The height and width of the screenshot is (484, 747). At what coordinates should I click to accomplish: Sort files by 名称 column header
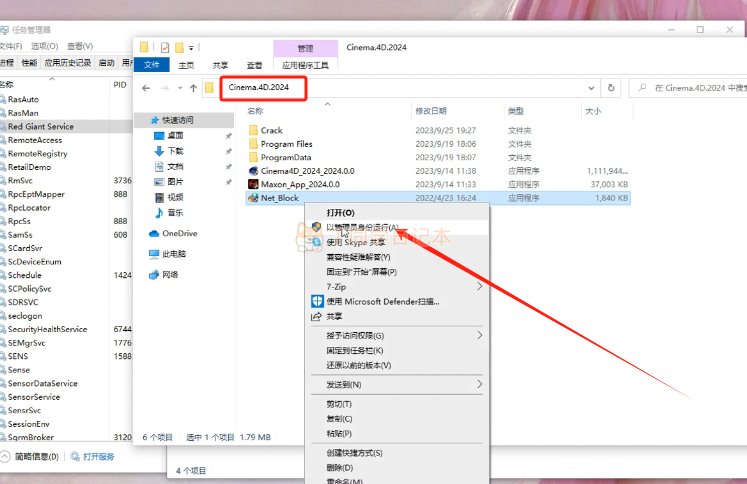pos(255,111)
